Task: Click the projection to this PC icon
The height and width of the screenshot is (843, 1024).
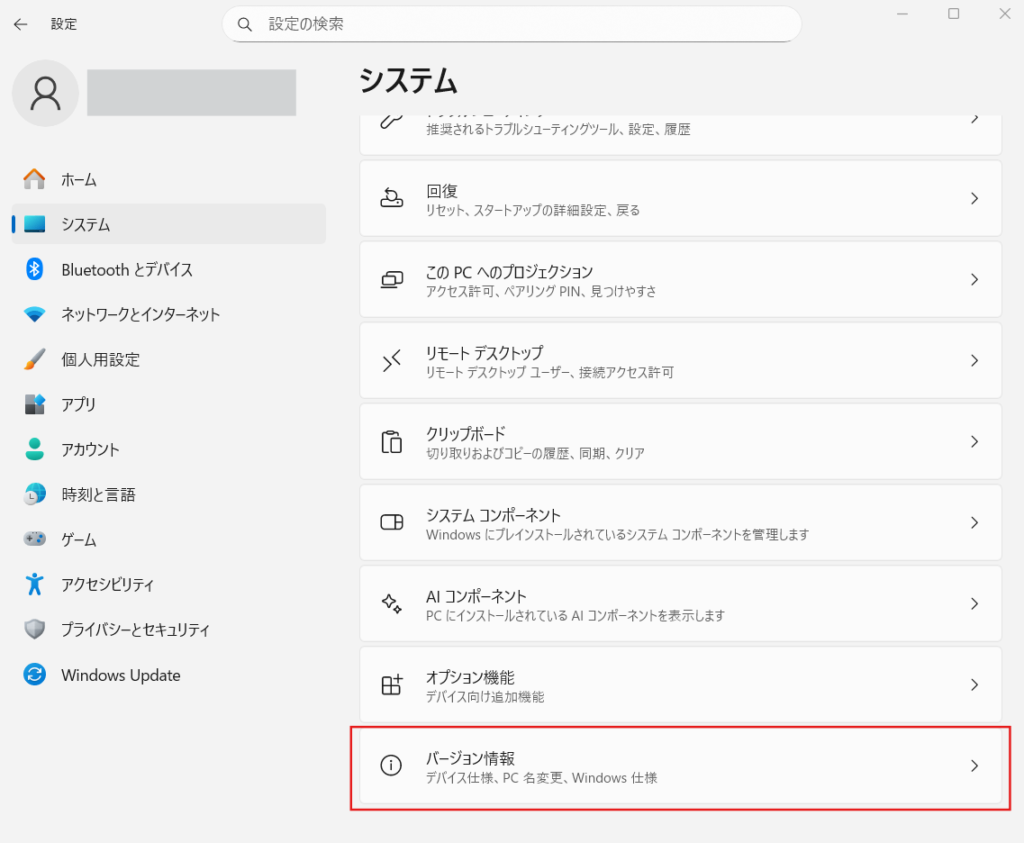Action: 391,280
